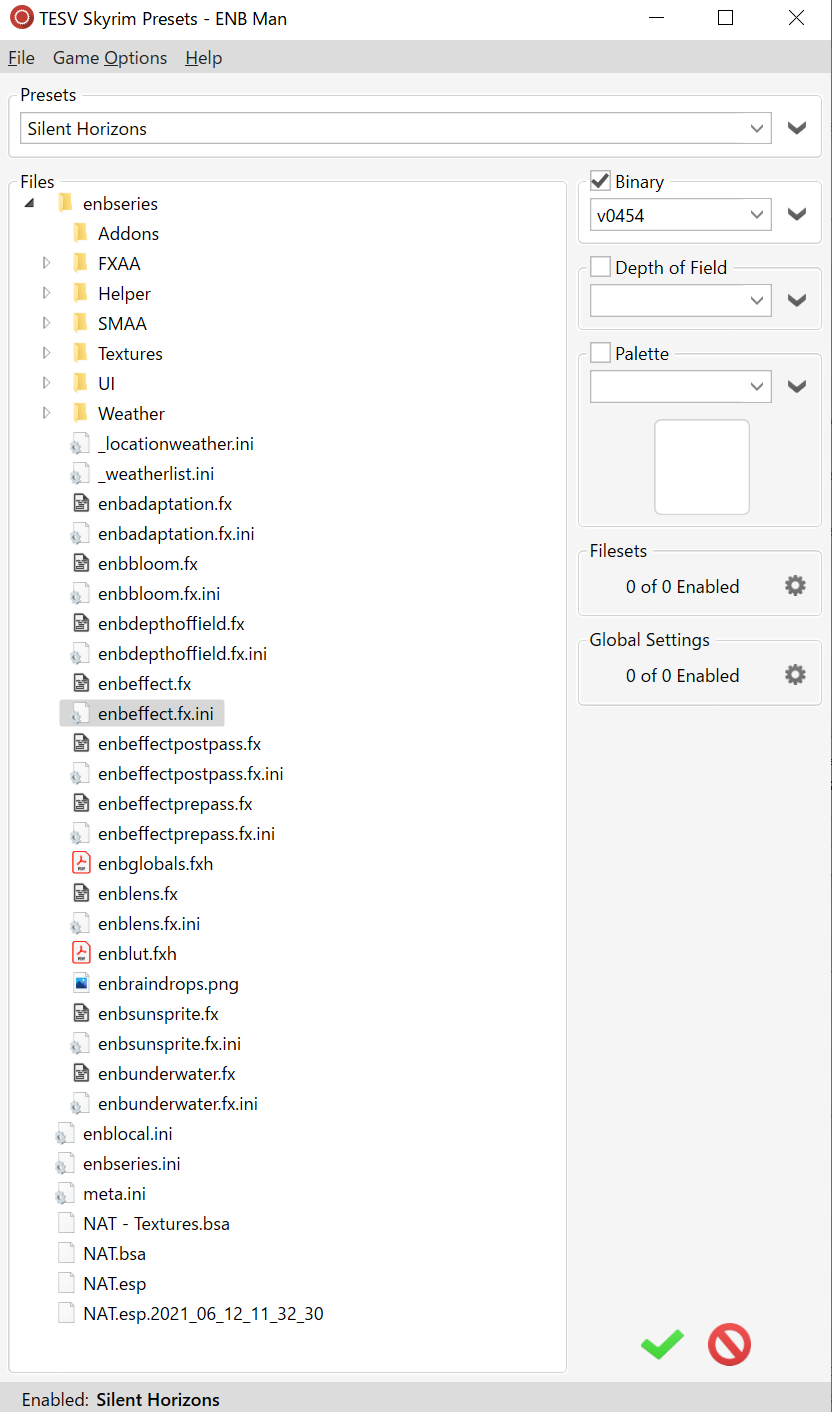Open Filesets settings gear
This screenshot has height=1412, width=833.
(795, 586)
